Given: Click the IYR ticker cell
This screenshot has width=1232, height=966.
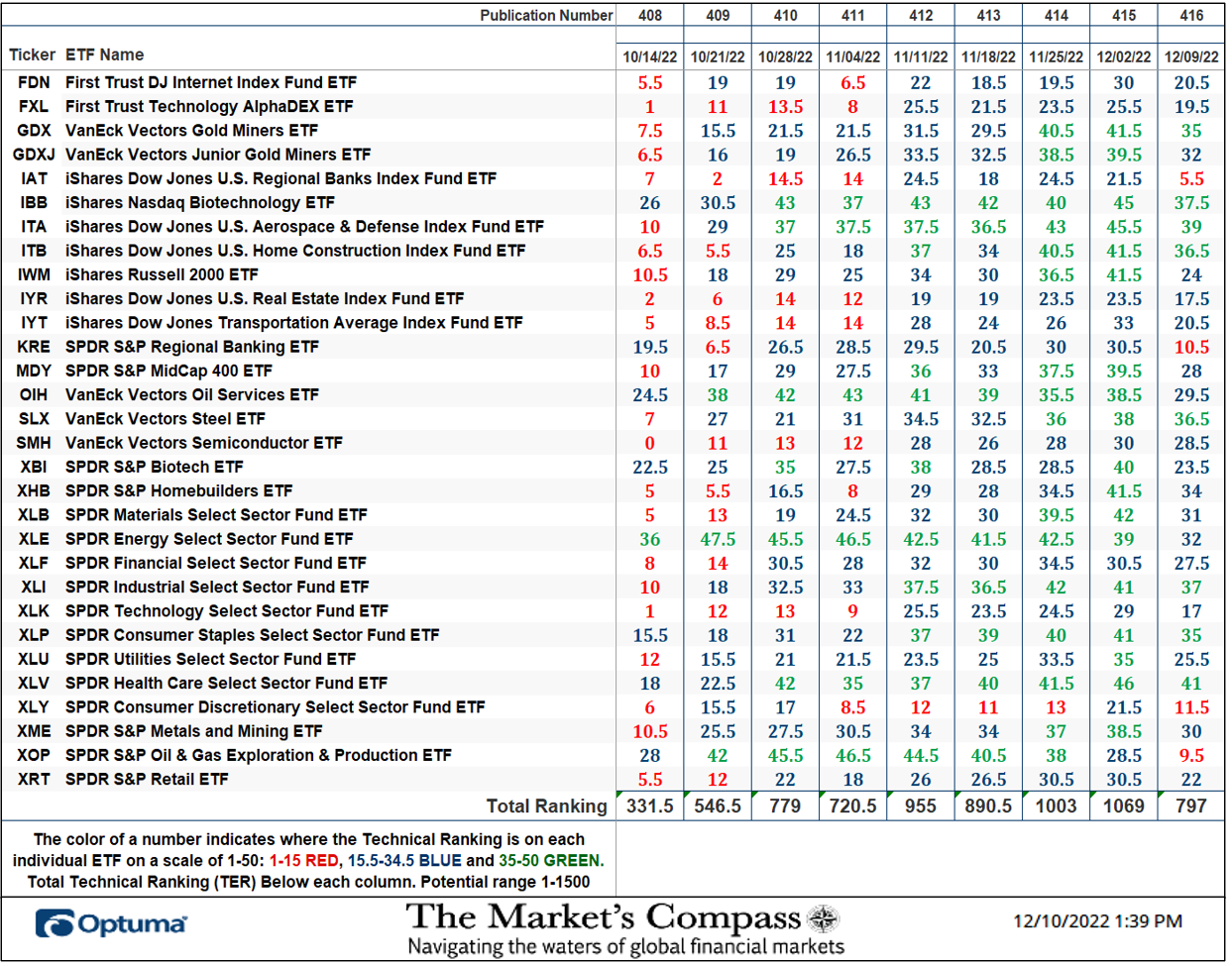Looking at the screenshot, I should coord(33,298).
